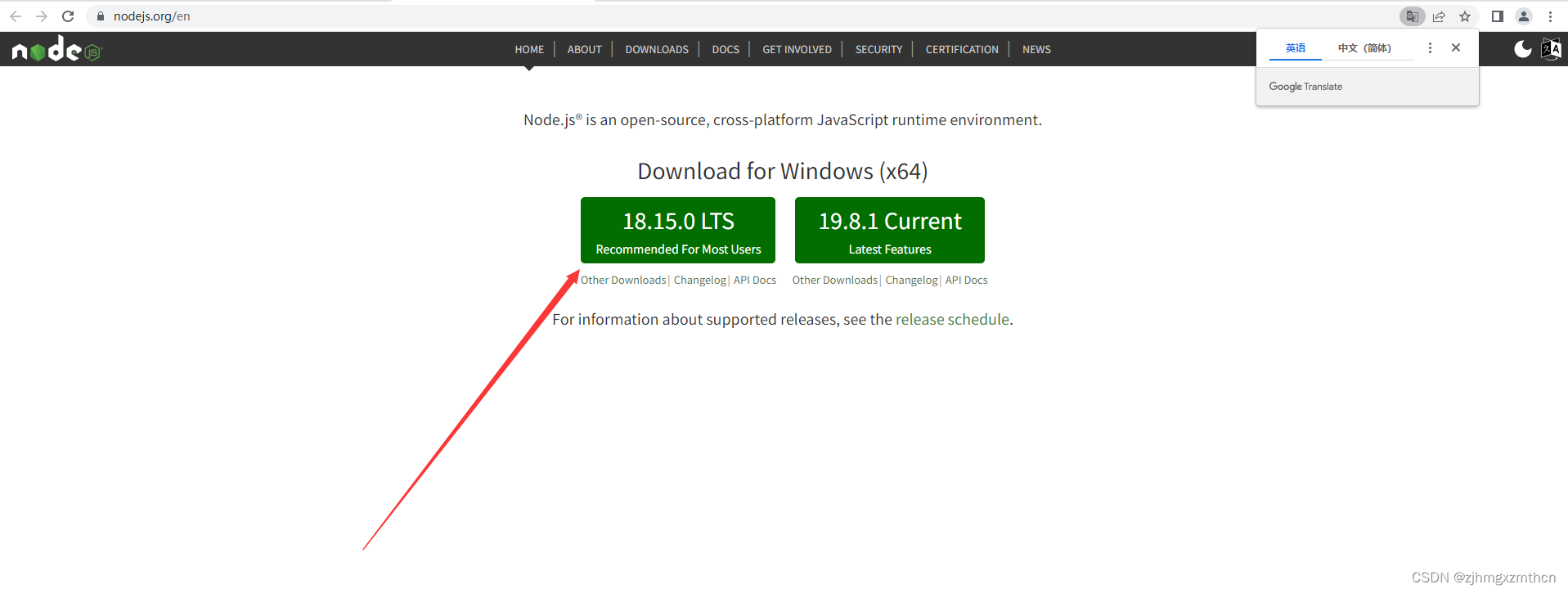Toggle dark mode moon icon
This screenshot has width=1568, height=593.
(x=1523, y=49)
